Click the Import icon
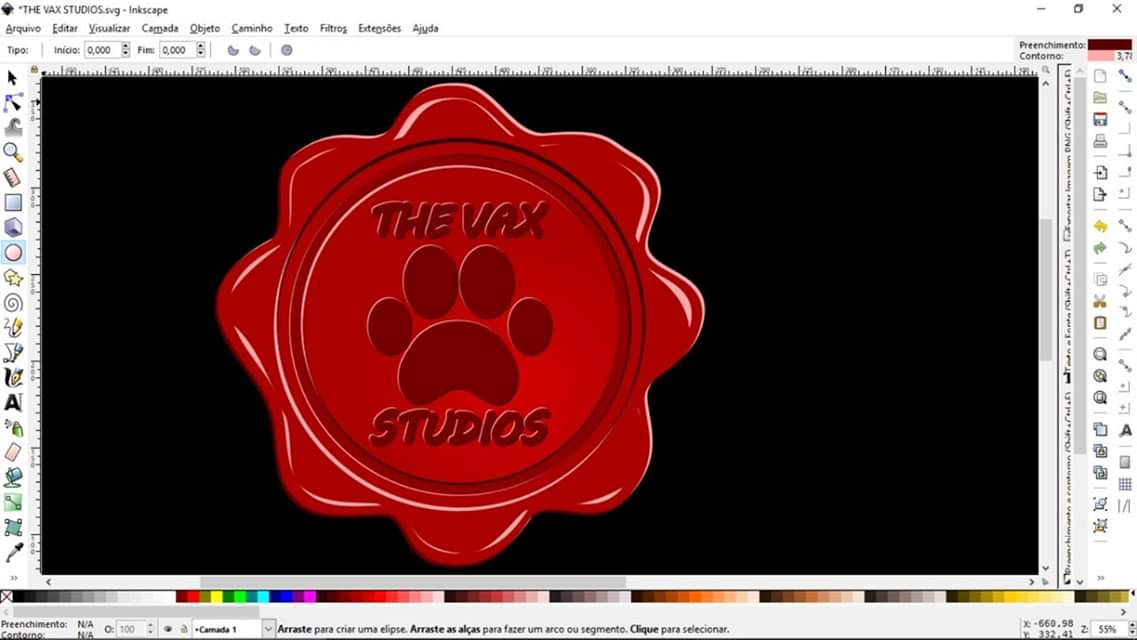This screenshot has height=640, width=1137. pos(1100,173)
